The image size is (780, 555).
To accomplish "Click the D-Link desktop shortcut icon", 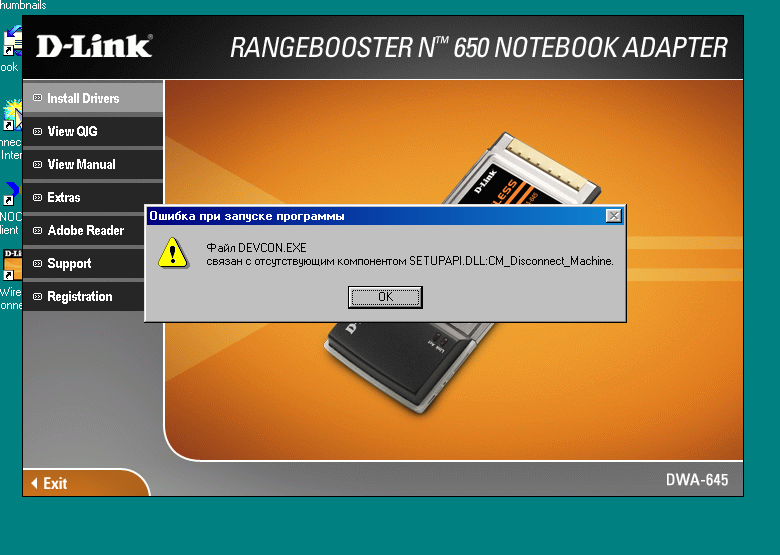I will 12,265.
